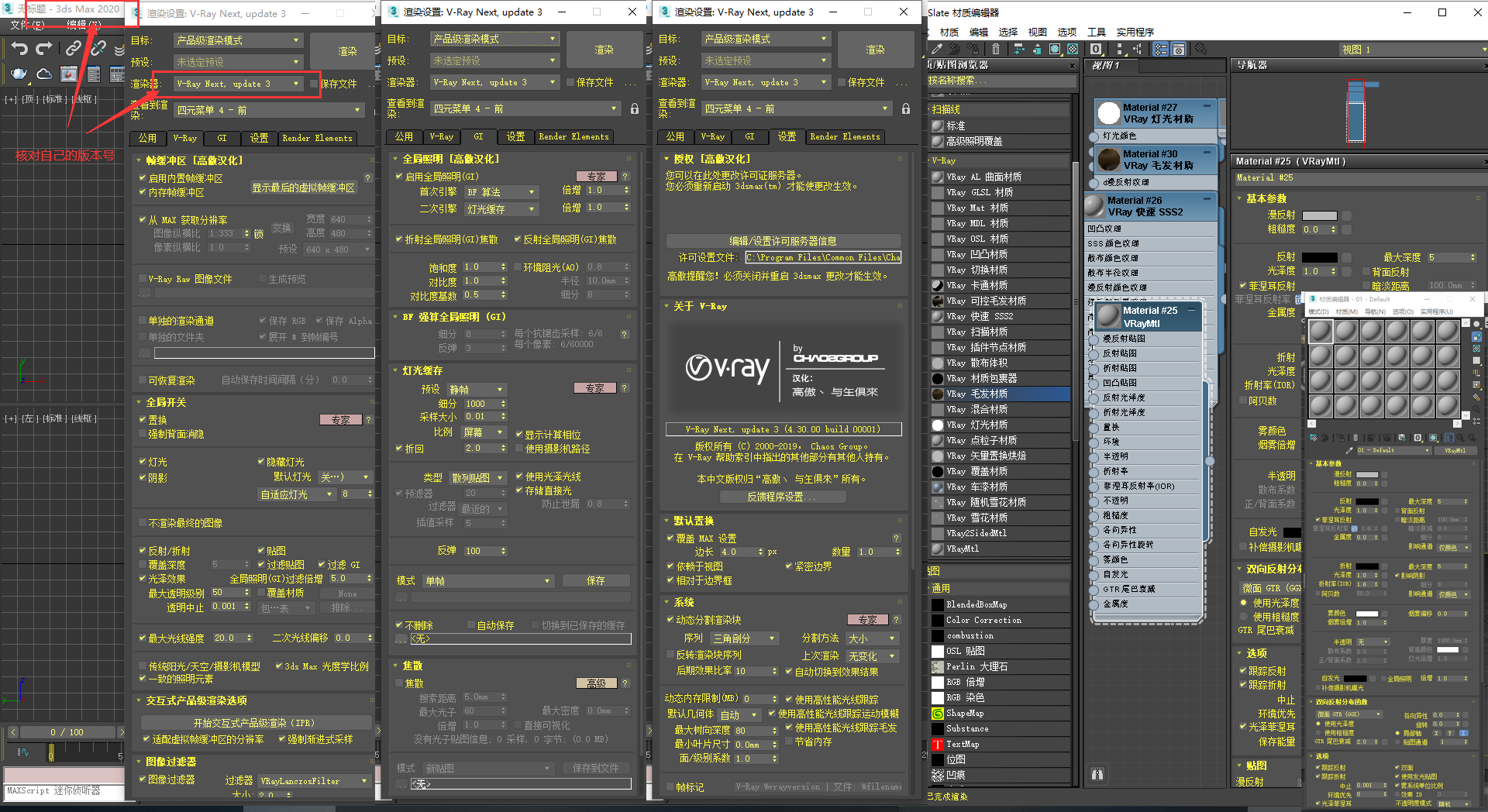Toggle 'Dynamic bucket splitting' checkbox in System
The width and height of the screenshot is (1488, 812).
pyautogui.click(x=670, y=620)
